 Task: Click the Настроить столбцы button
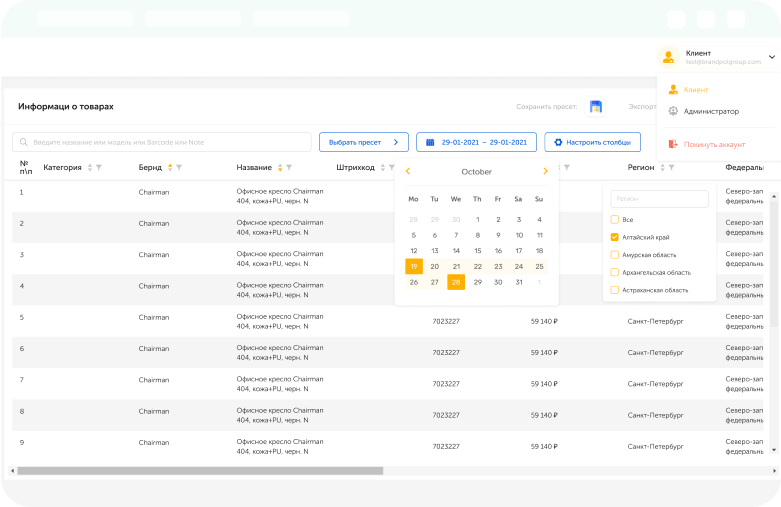(x=592, y=142)
